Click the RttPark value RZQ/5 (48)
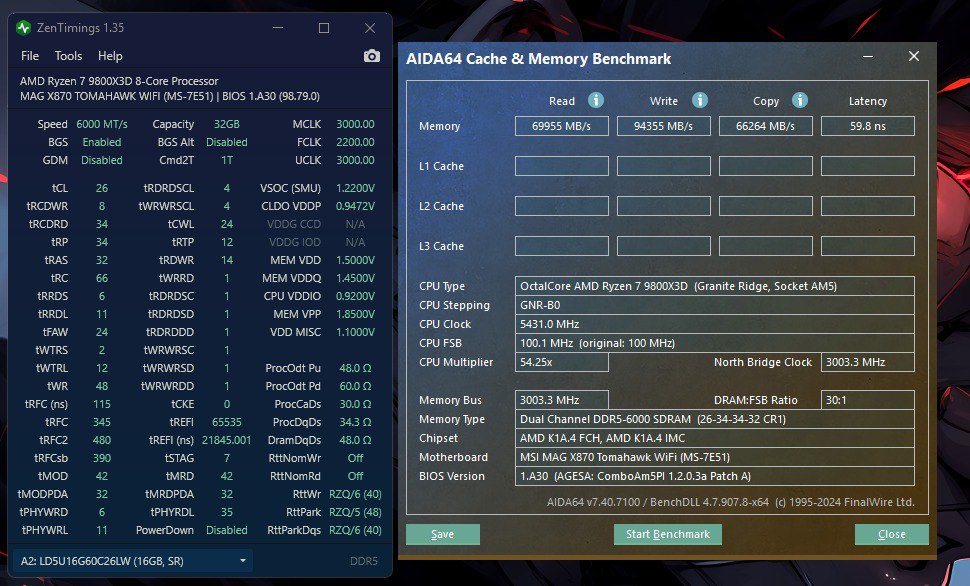 point(355,512)
